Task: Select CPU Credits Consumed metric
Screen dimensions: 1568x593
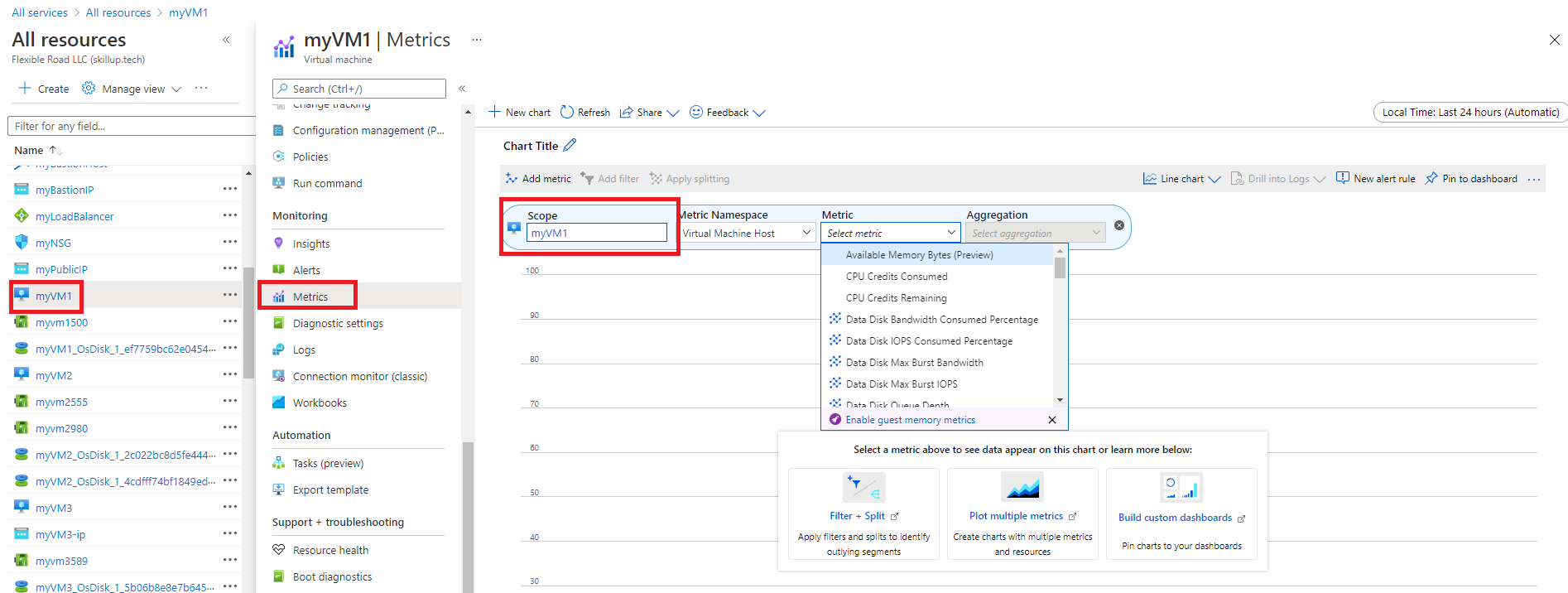Action: pyautogui.click(x=937, y=277)
